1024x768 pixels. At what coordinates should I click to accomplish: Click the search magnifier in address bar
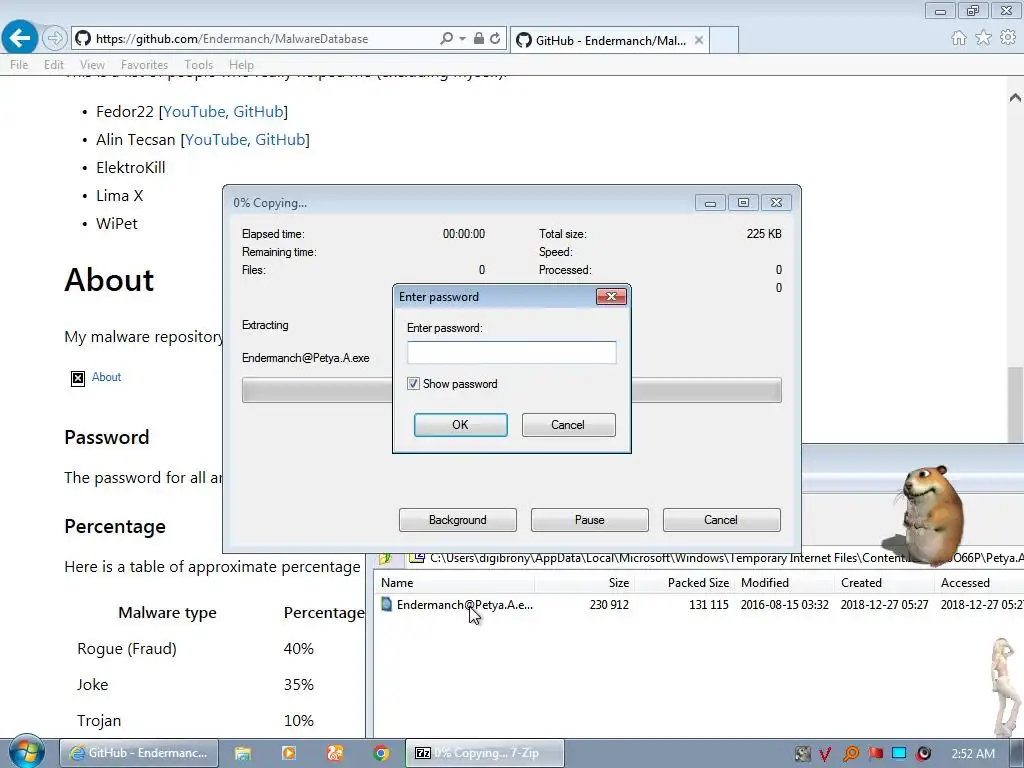click(446, 39)
